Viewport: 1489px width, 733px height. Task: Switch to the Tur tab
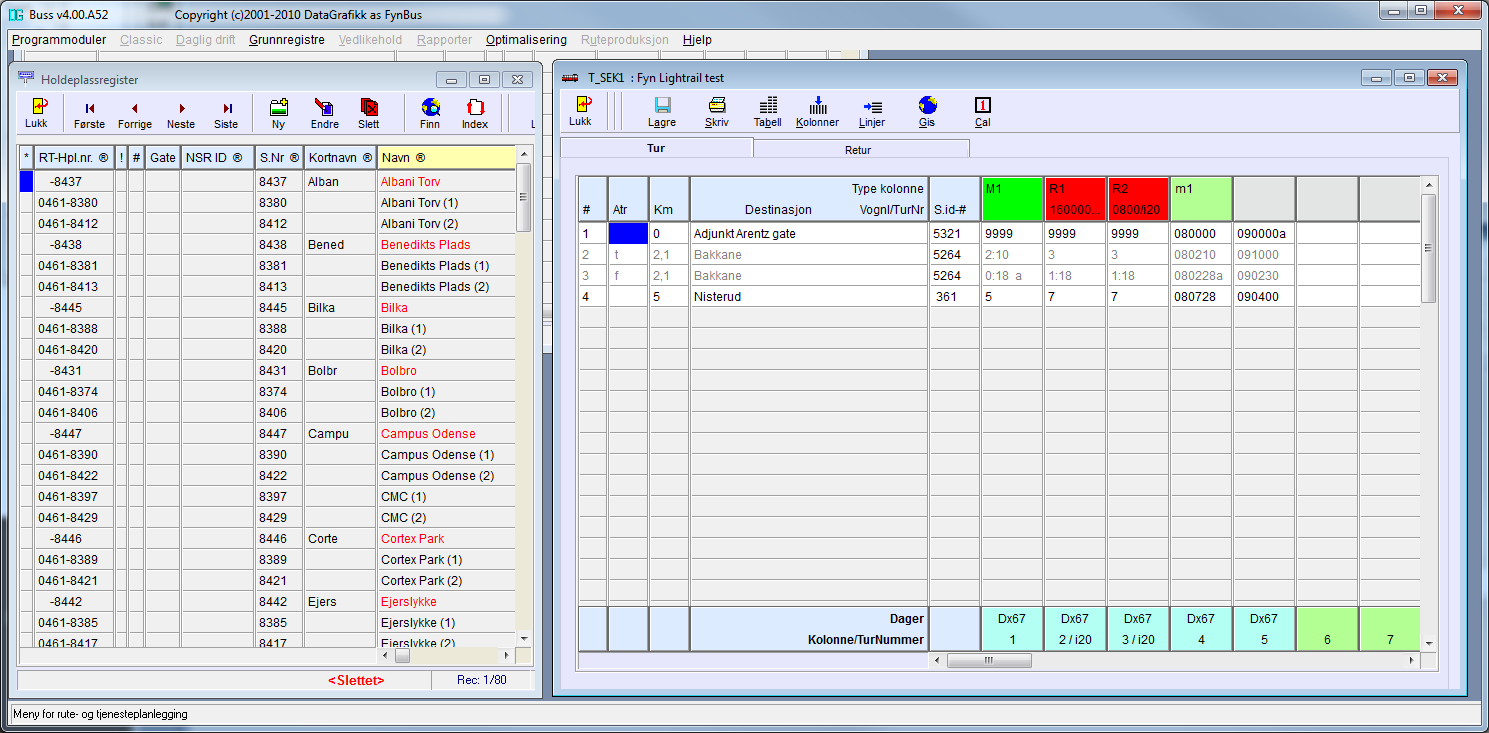coord(656,148)
